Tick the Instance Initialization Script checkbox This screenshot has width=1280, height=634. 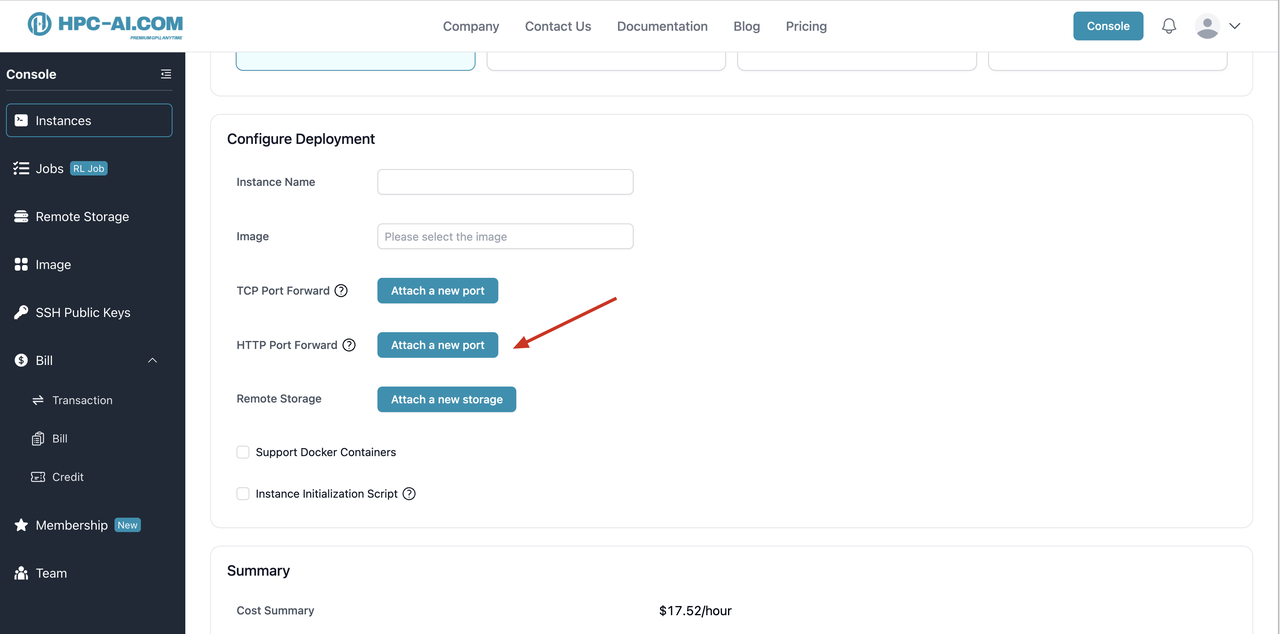(x=243, y=494)
